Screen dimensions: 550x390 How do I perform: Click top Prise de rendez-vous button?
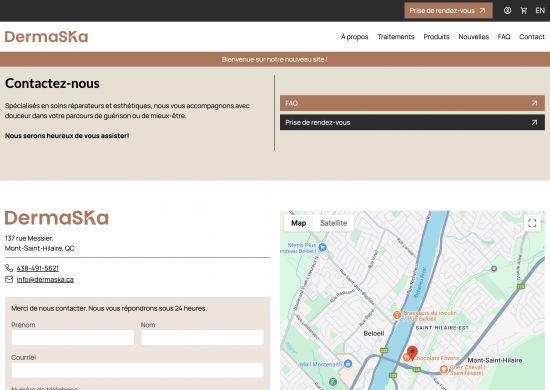click(x=448, y=11)
